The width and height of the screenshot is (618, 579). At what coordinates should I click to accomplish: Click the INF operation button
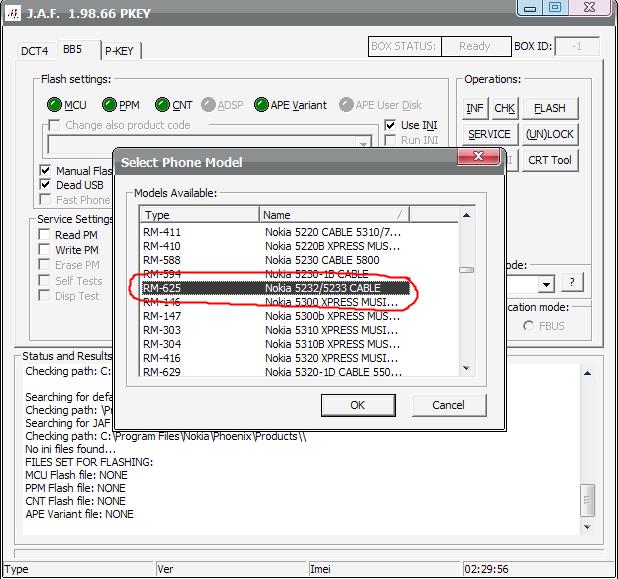click(x=475, y=108)
